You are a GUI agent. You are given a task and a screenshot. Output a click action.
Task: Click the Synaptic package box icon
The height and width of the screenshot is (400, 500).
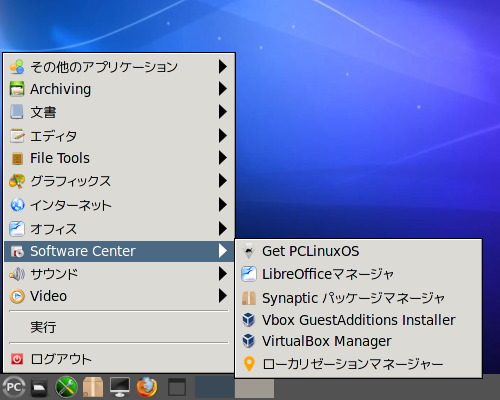(x=249, y=298)
